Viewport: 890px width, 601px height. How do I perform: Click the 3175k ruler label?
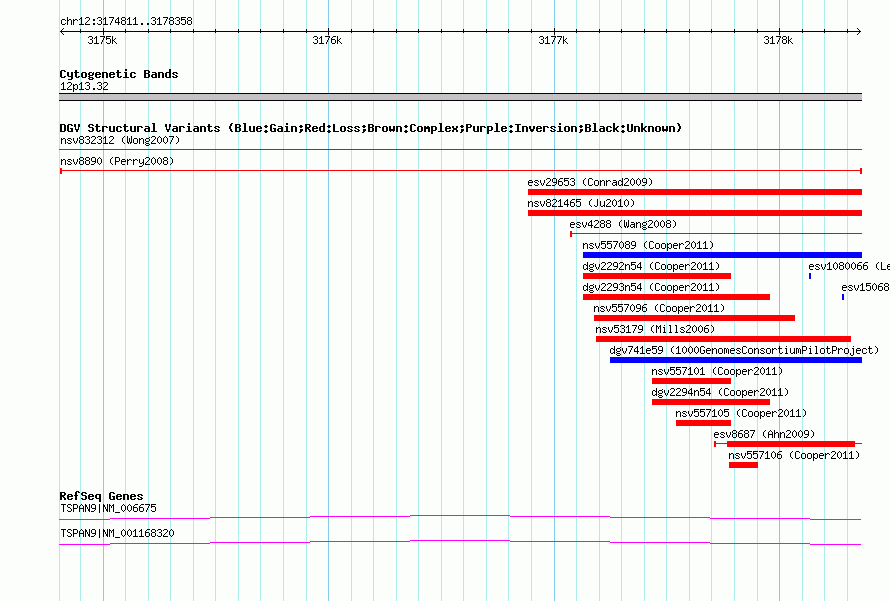click(x=102, y=40)
